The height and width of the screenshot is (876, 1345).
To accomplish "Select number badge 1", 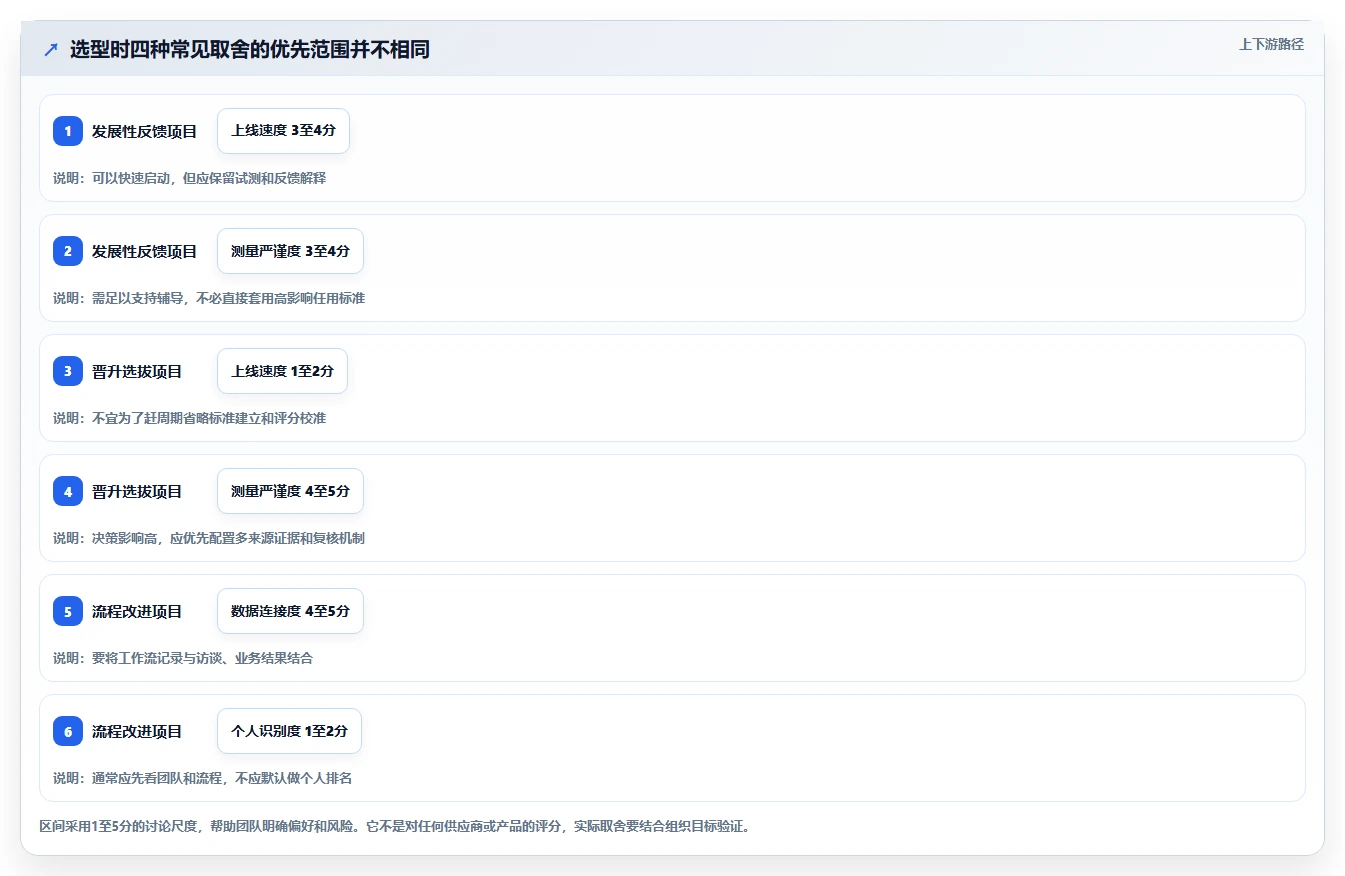I will point(68,131).
